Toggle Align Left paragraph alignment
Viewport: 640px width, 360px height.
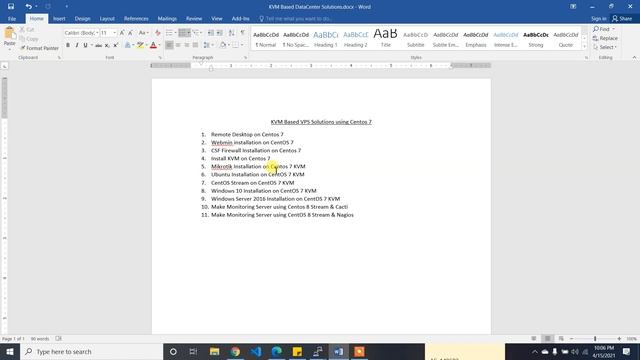169,45
